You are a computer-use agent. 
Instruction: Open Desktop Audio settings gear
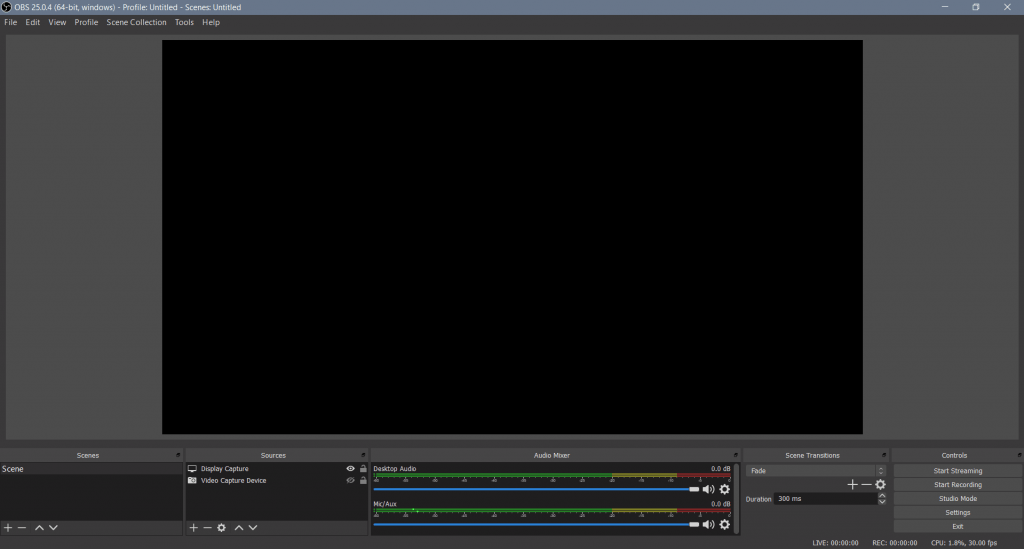pos(724,489)
